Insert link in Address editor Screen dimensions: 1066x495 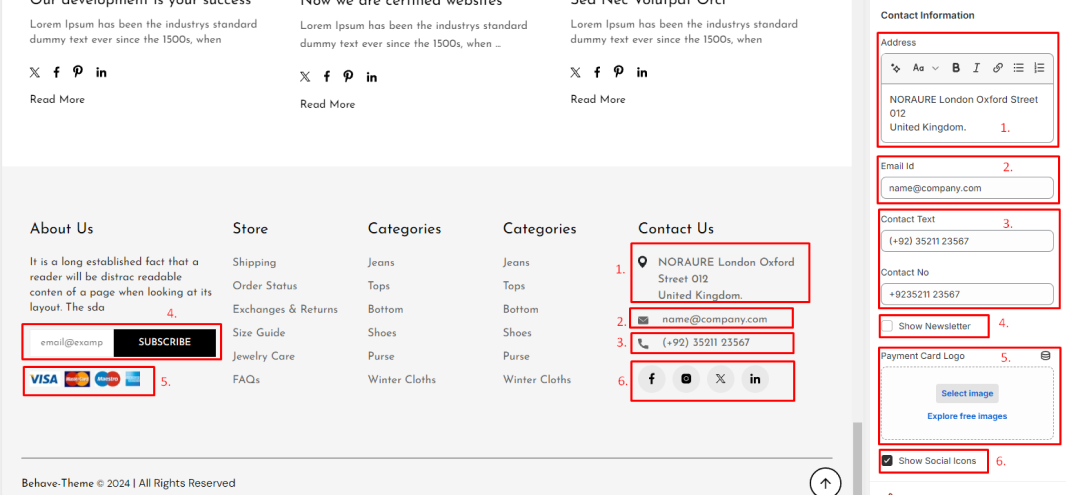(997, 68)
